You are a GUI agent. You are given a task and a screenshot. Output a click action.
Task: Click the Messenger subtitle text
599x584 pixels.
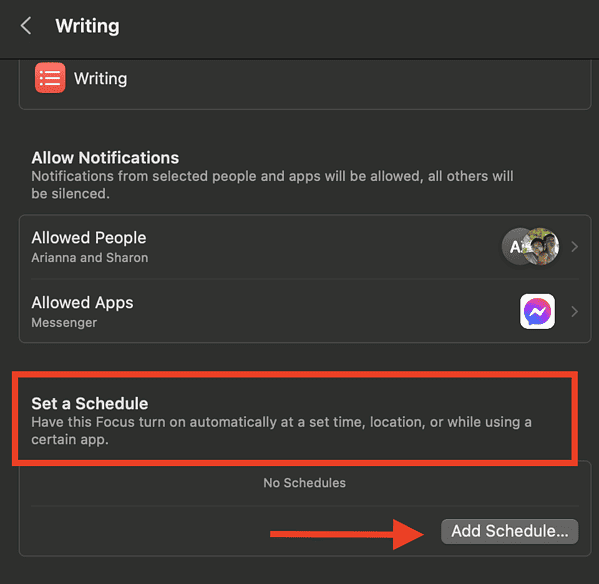point(64,323)
